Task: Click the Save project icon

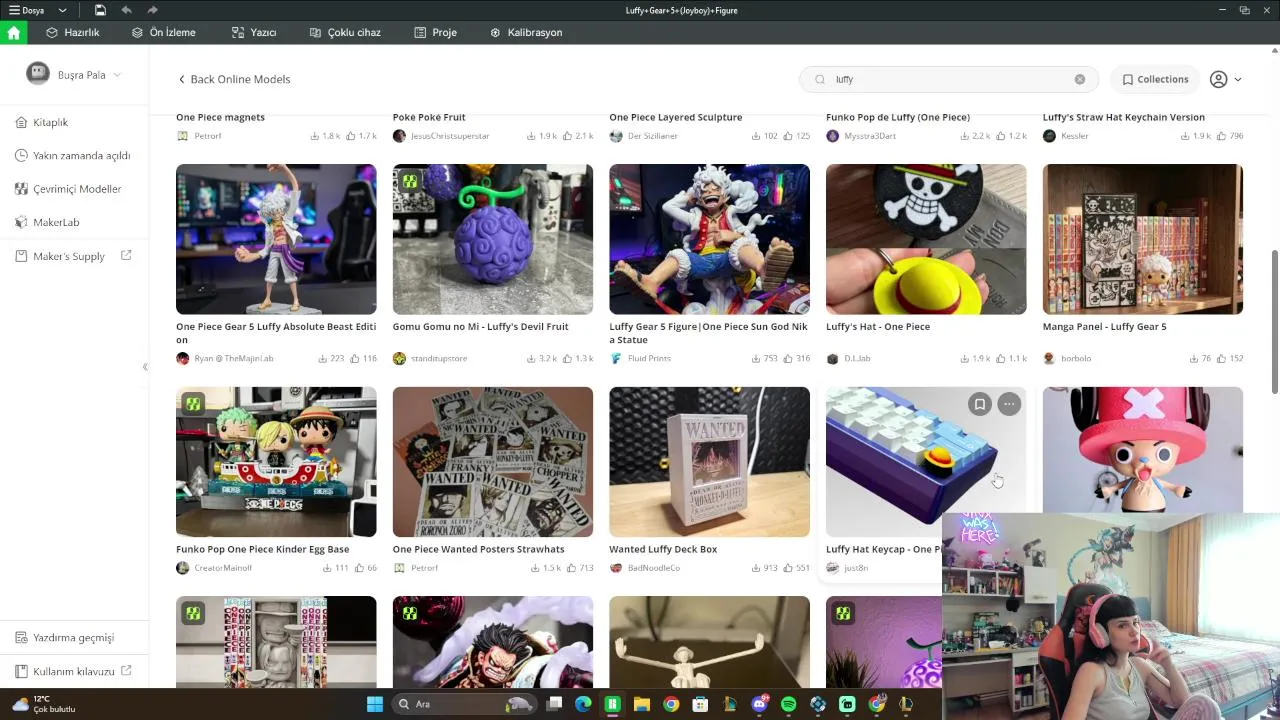Action: (101, 10)
